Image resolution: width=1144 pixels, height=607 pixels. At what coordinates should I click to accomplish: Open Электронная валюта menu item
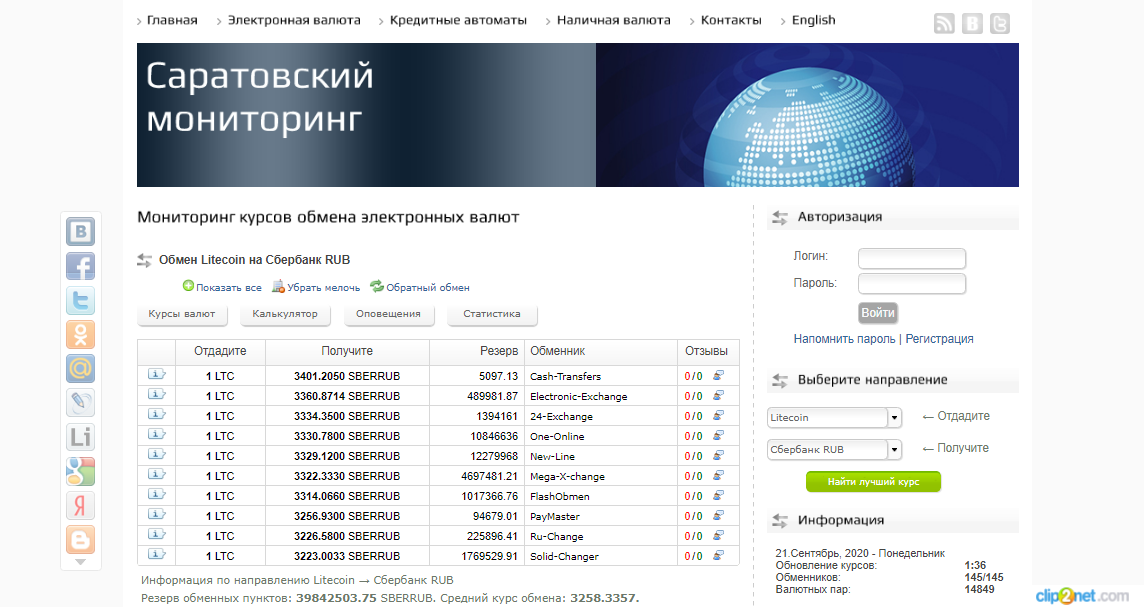[x=294, y=20]
